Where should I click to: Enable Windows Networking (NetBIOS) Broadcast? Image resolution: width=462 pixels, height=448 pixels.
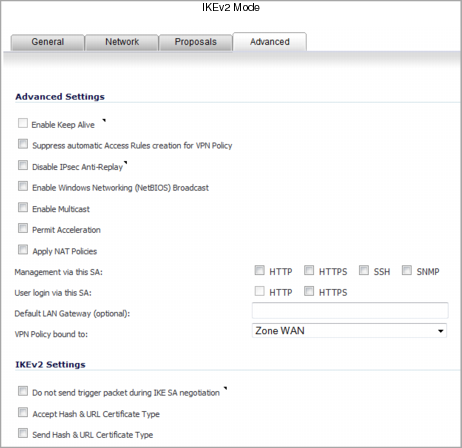point(23,186)
